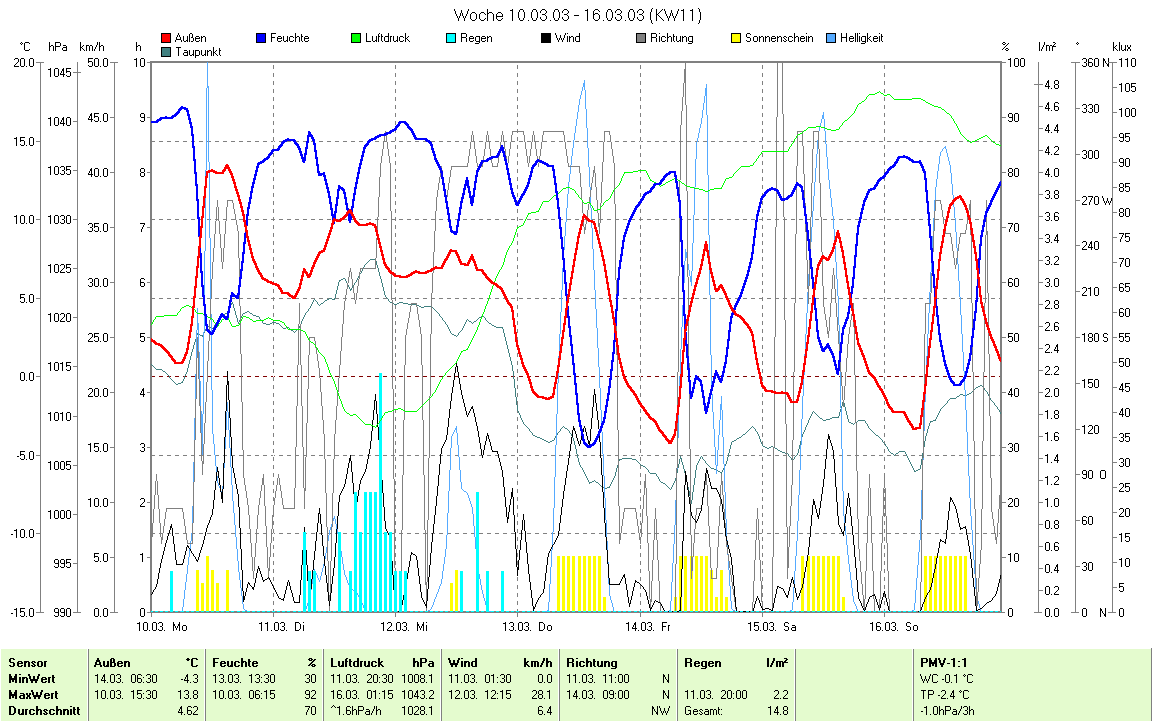
Task: Click the yellow Sonnenschein legend swatch
Action: (x=736, y=39)
